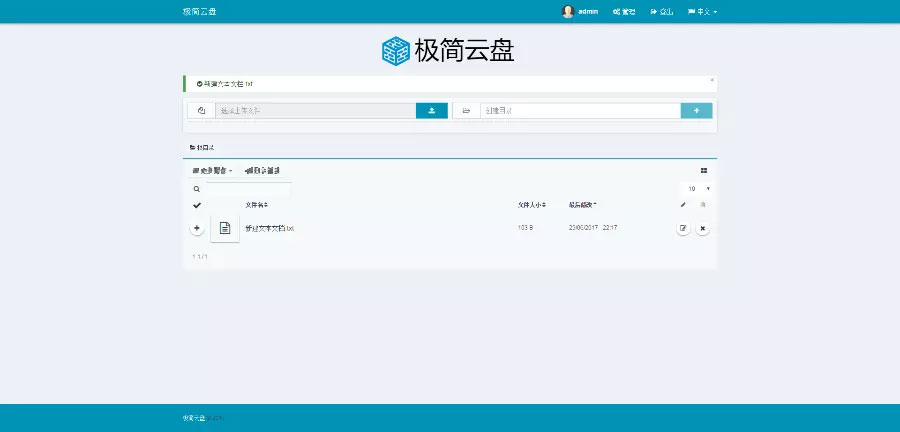Click the txt file name link
900x432 pixels.
tap(270, 228)
